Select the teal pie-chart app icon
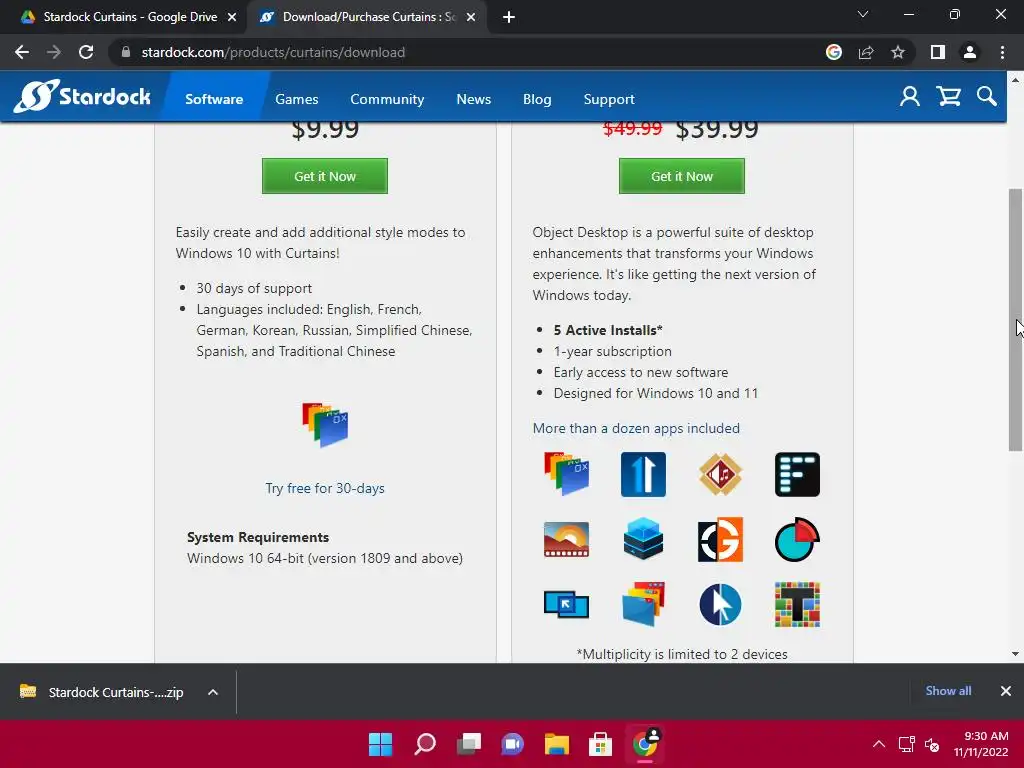This screenshot has height=768, width=1024. coord(797,539)
